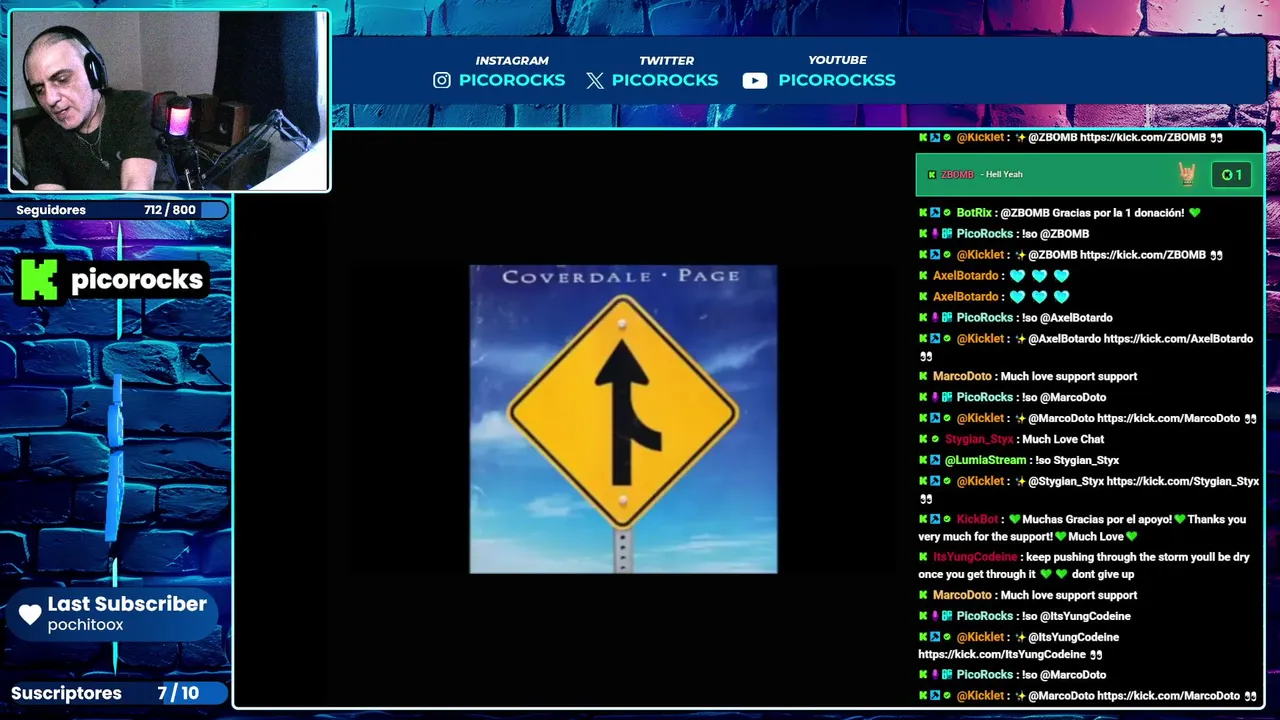
Task: Click Stygian_Styx message 'Much Love Chat'
Action: click(1063, 439)
